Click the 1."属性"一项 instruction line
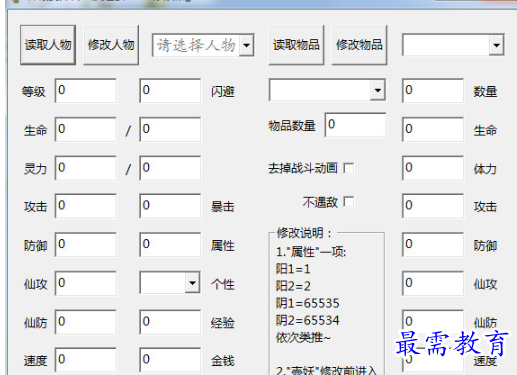 click(x=311, y=252)
